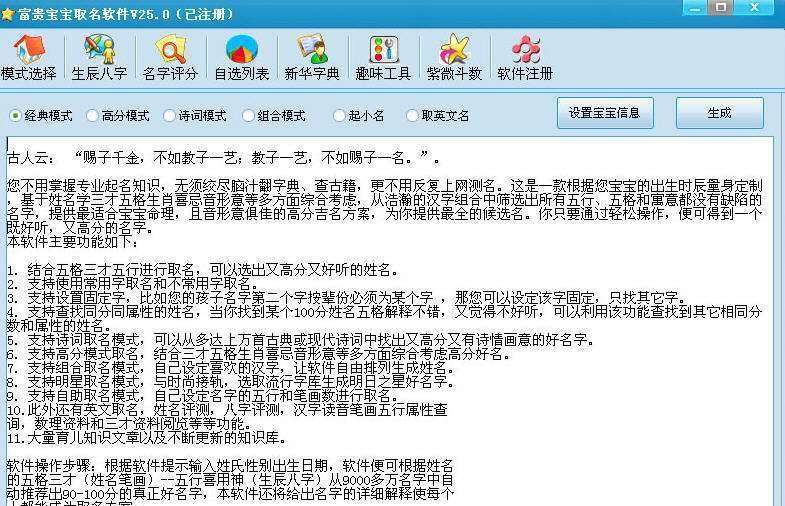Maximize the naming software window
The height and width of the screenshot is (506, 785).
(x=720, y=8)
